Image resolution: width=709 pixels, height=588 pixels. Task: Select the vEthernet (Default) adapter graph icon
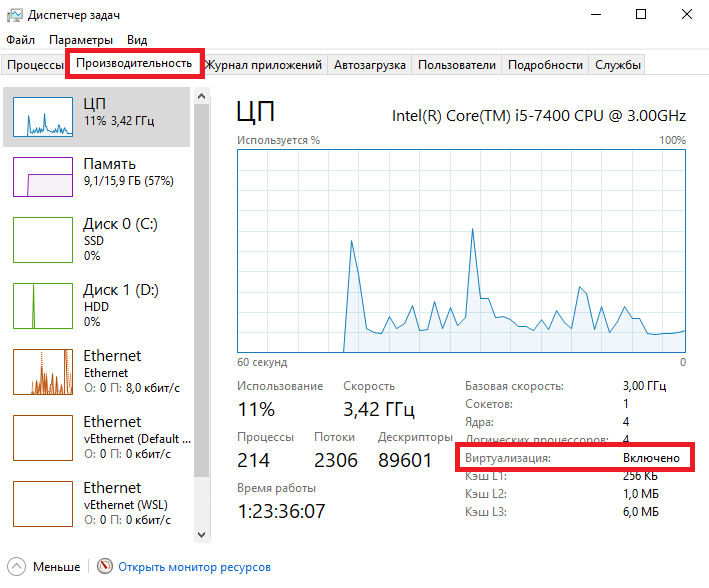[x=43, y=438]
